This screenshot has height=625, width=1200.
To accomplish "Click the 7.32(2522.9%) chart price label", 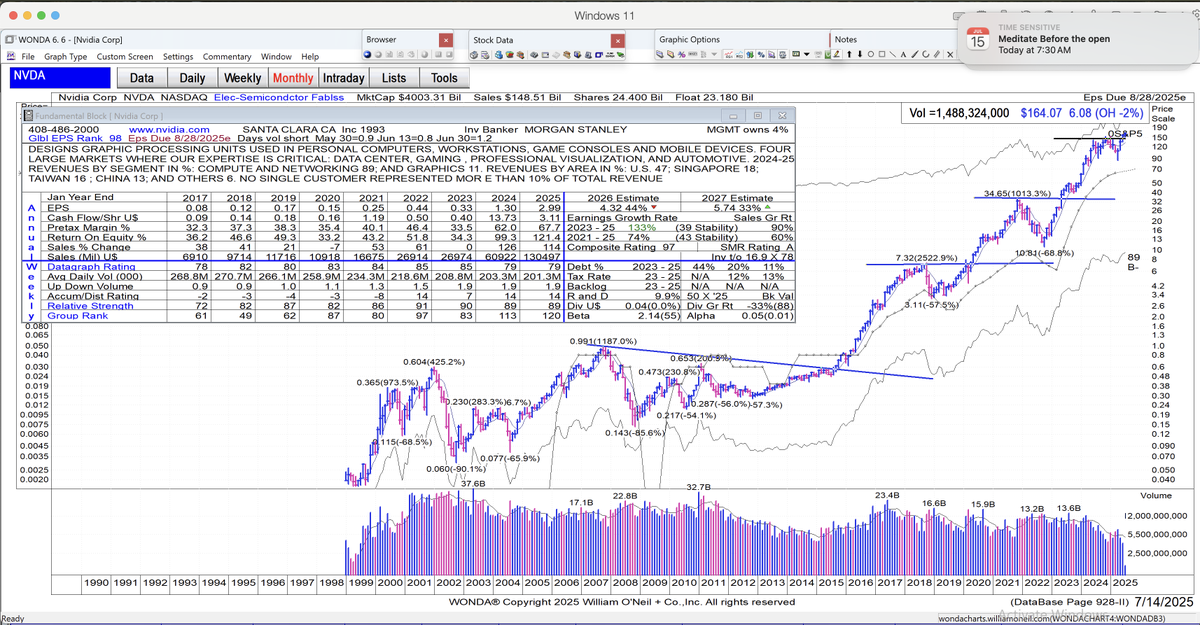I will (x=927, y=258).
